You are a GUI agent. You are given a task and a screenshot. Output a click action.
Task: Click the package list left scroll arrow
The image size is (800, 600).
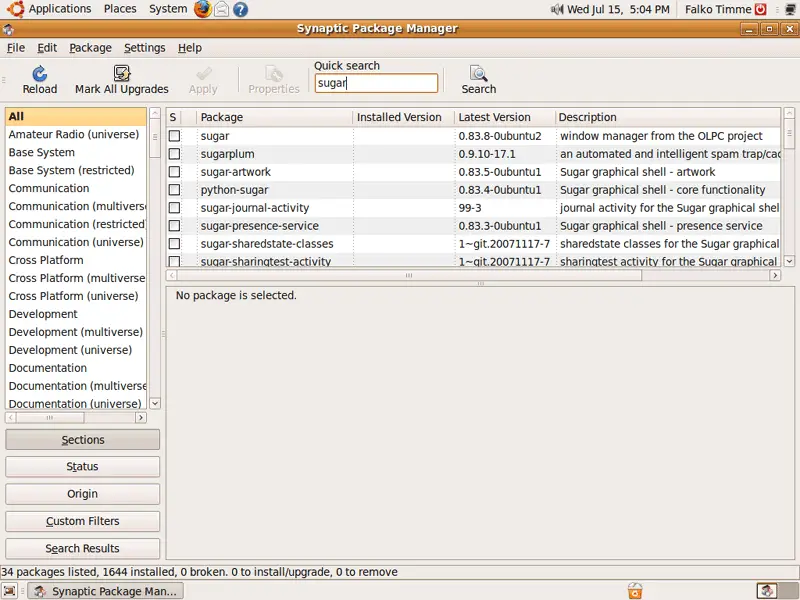point(172,276)
